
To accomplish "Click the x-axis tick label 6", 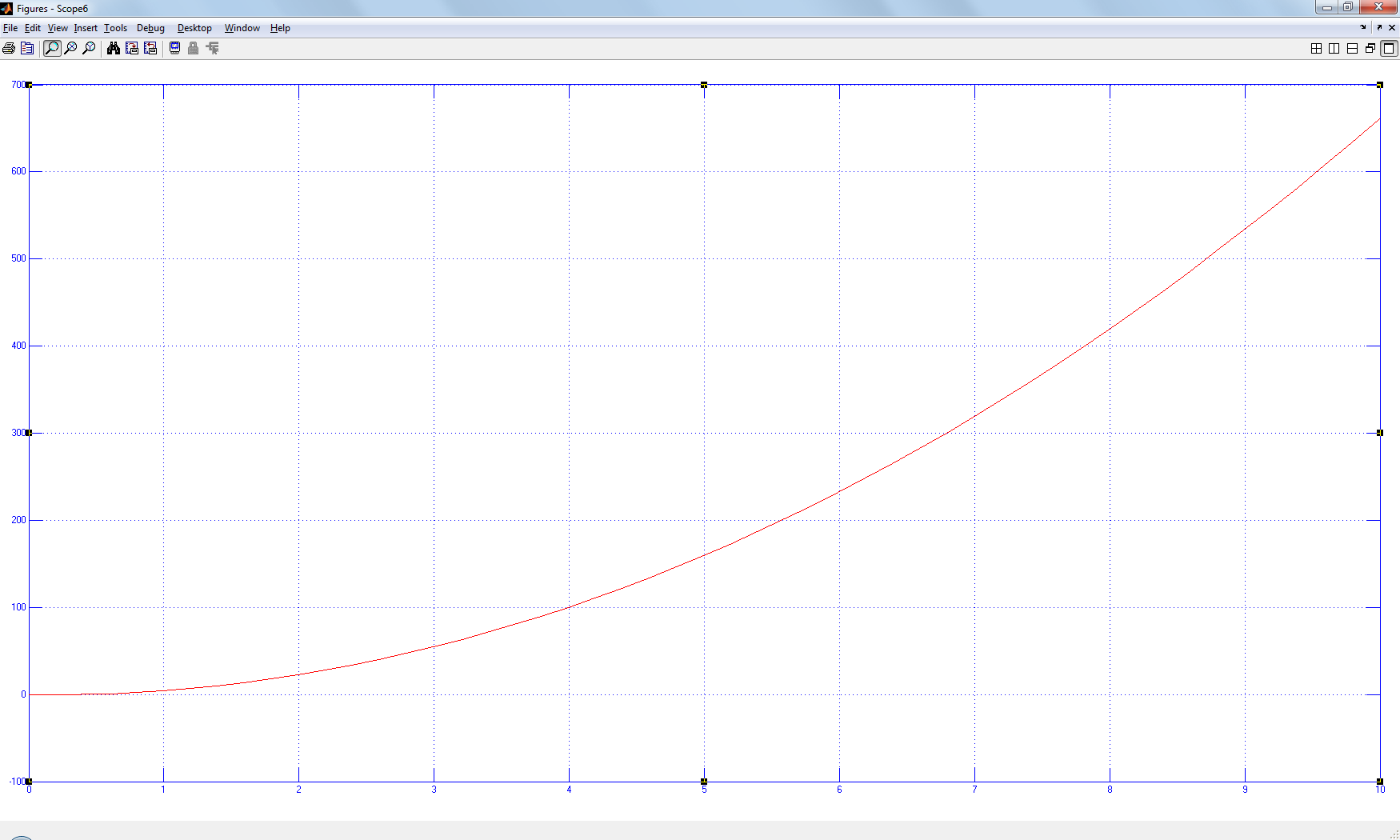I will (839, 790).
